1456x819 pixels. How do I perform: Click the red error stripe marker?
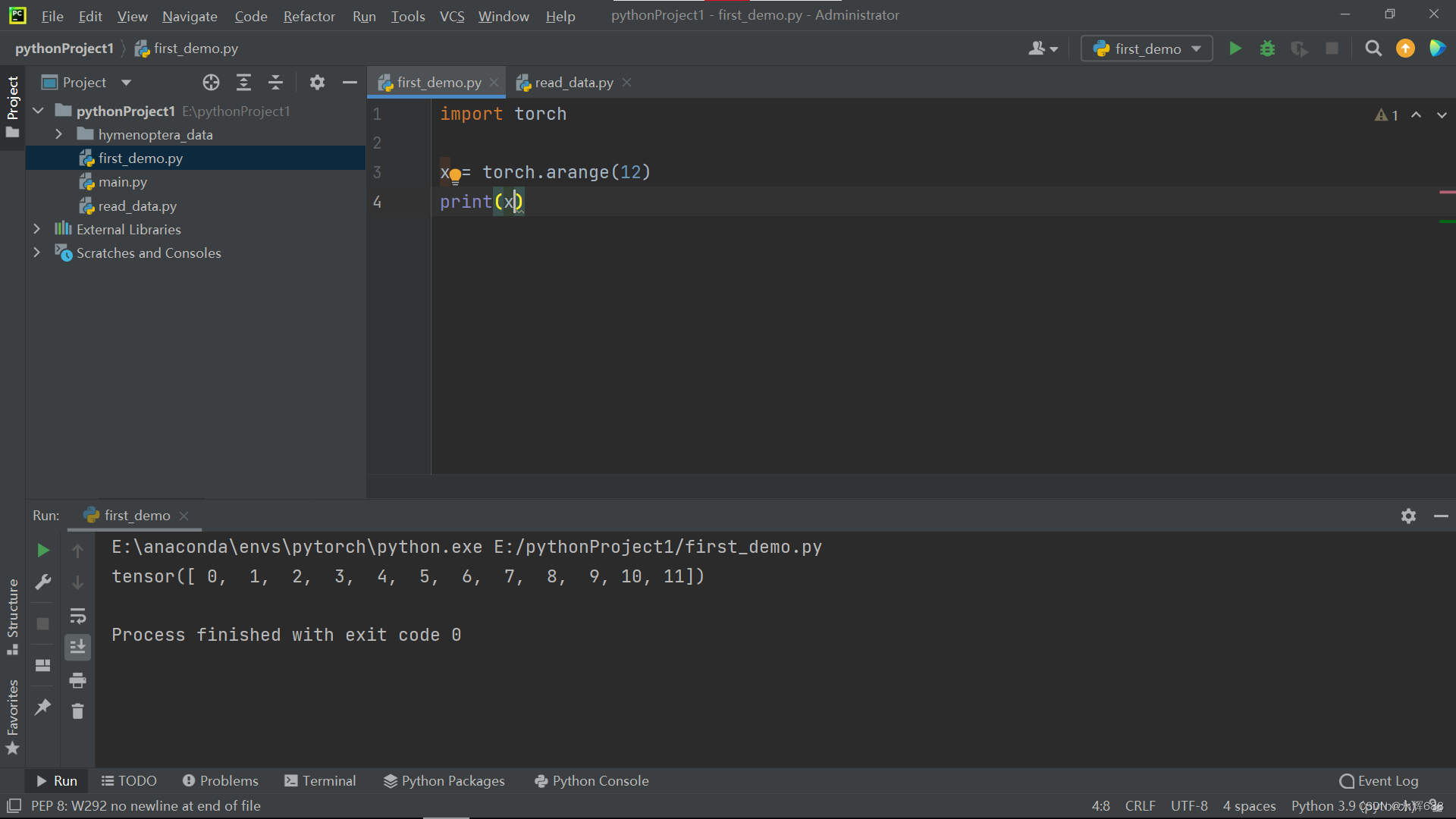coord(1447,193)
